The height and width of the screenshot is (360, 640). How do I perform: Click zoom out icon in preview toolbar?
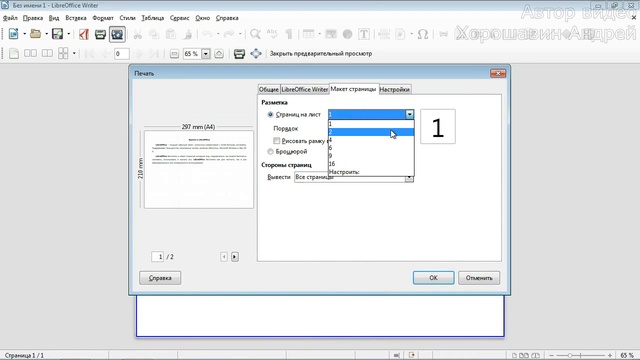point(174,54)
